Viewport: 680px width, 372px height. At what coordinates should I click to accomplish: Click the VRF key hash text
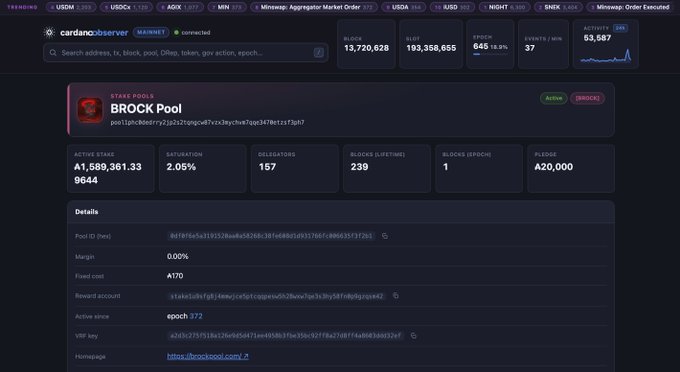coord(286,336)
